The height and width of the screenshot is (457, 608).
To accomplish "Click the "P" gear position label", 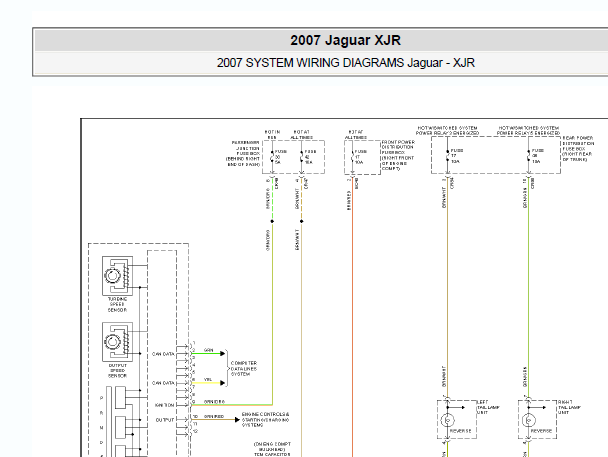I will click(102, 398).
